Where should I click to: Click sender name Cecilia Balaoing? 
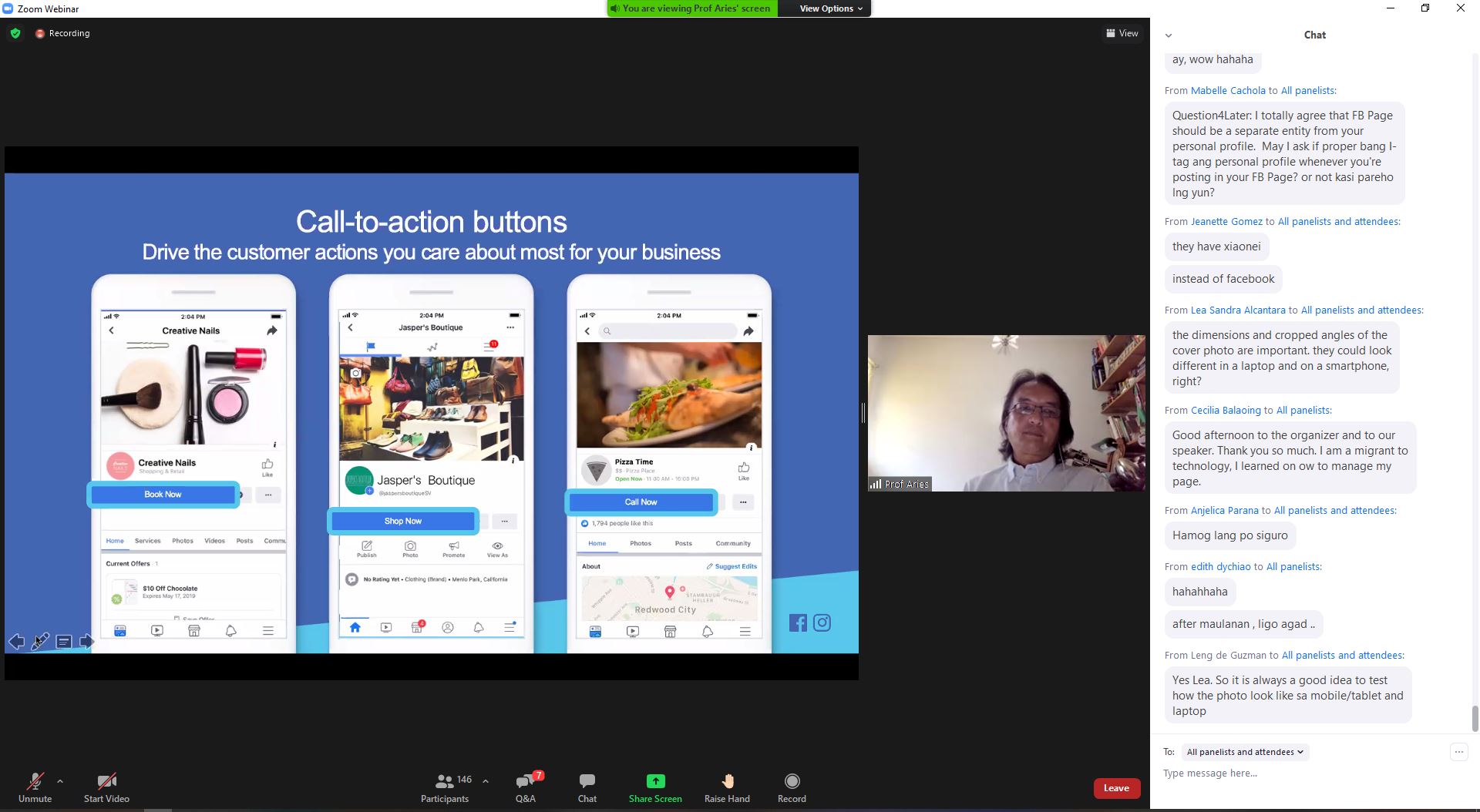coord(1226,410)
